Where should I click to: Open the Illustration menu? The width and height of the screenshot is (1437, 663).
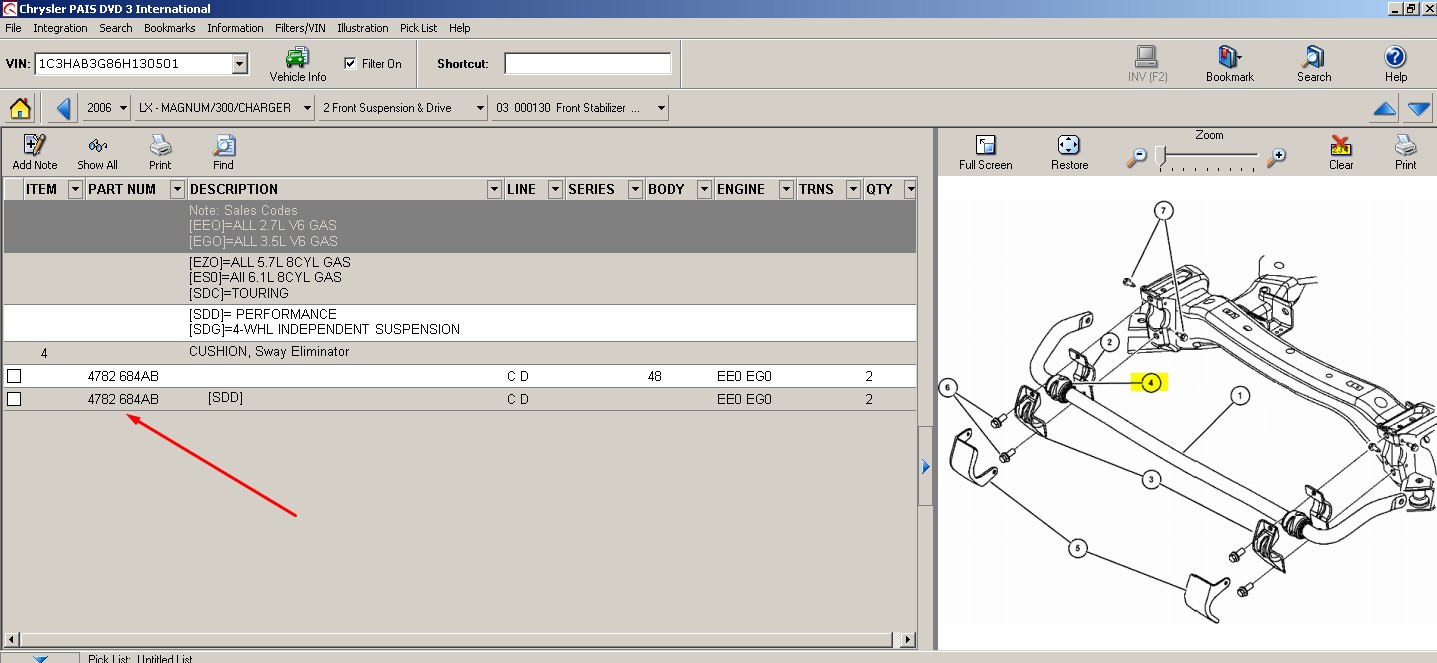[x=363, y=28]
